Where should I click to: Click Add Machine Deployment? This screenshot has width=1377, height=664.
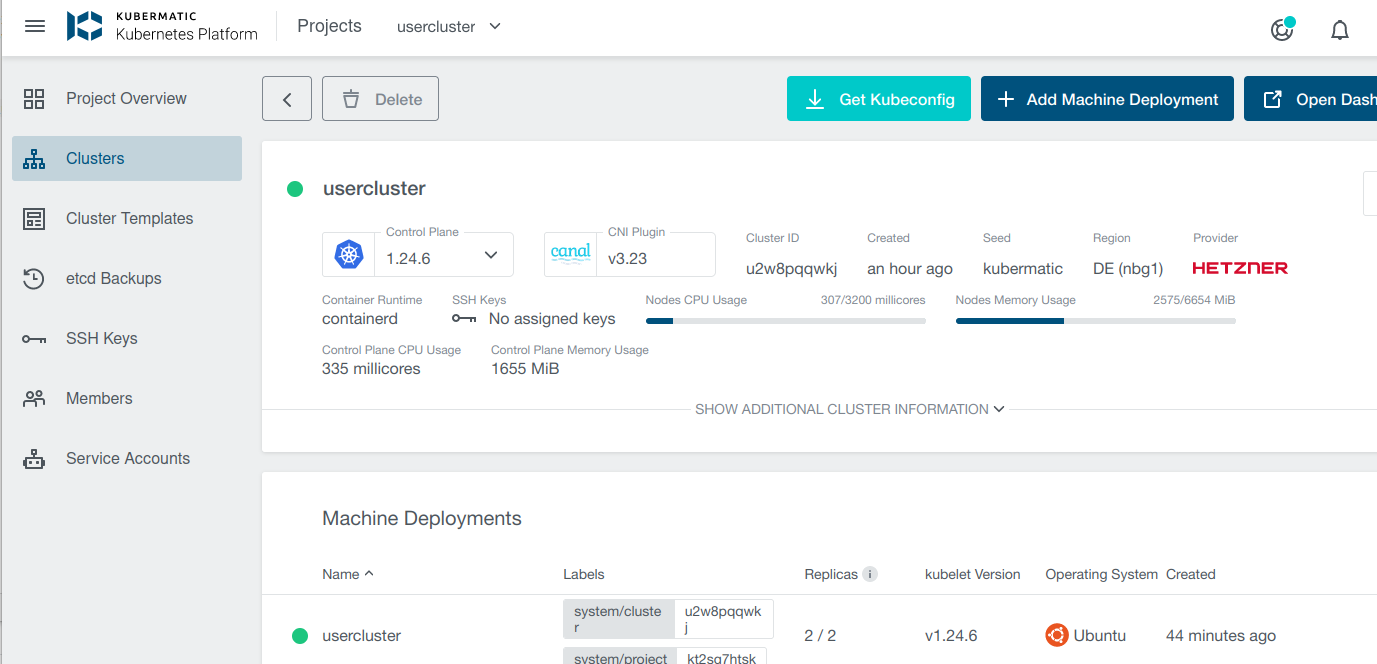pyautogui.click(x=1107, y=98)
